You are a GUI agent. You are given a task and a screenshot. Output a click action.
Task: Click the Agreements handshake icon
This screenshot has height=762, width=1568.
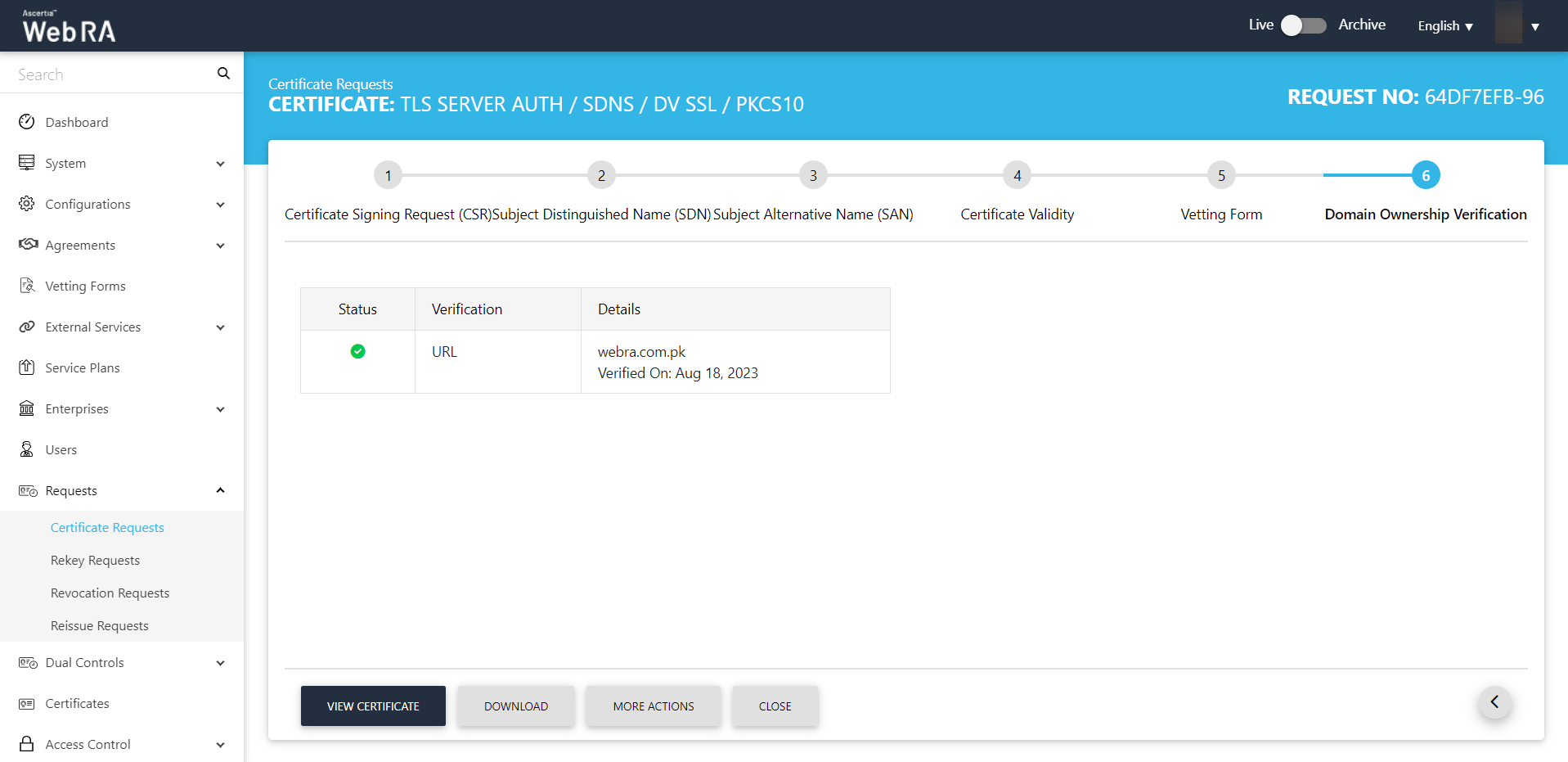[28, 245]
